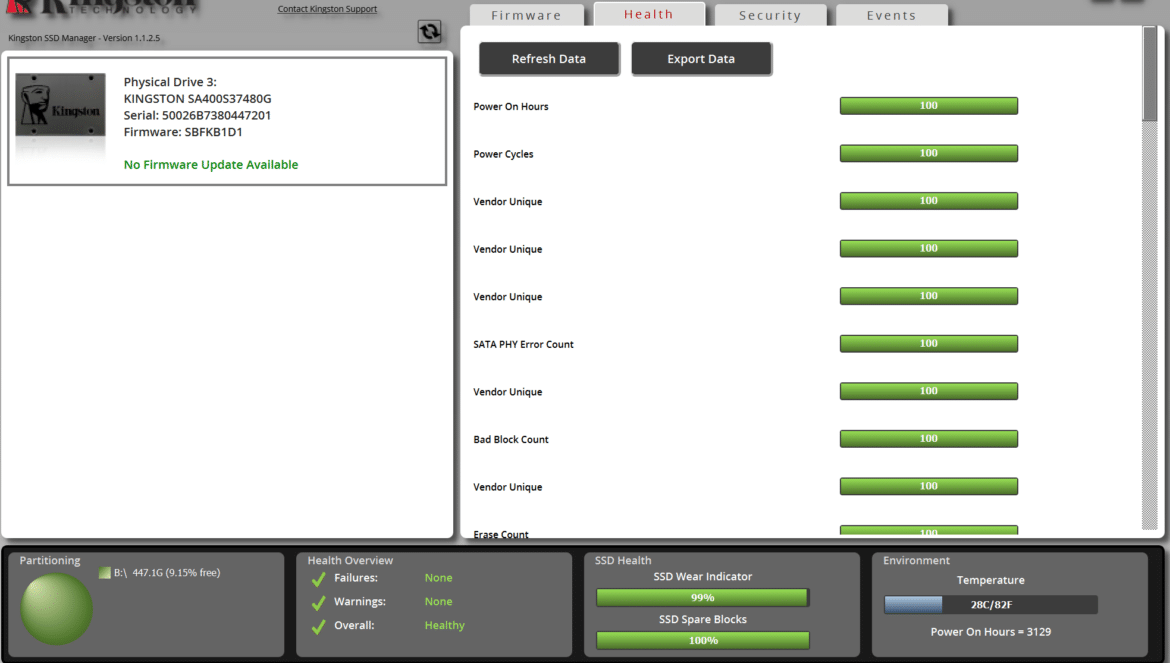Click the Export Data button
This screenshot has height=663, width=1170.
click(701, 59)
